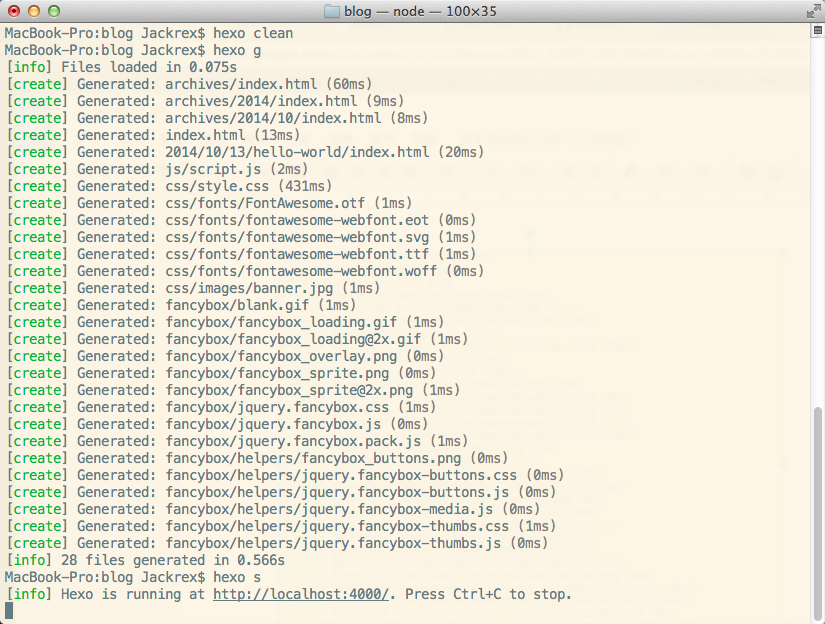The width and height of the screenshot is (825, 624).
Task: Click 'helpers/fancybox_buttons.png' entry
Action: tap(349, 458)
